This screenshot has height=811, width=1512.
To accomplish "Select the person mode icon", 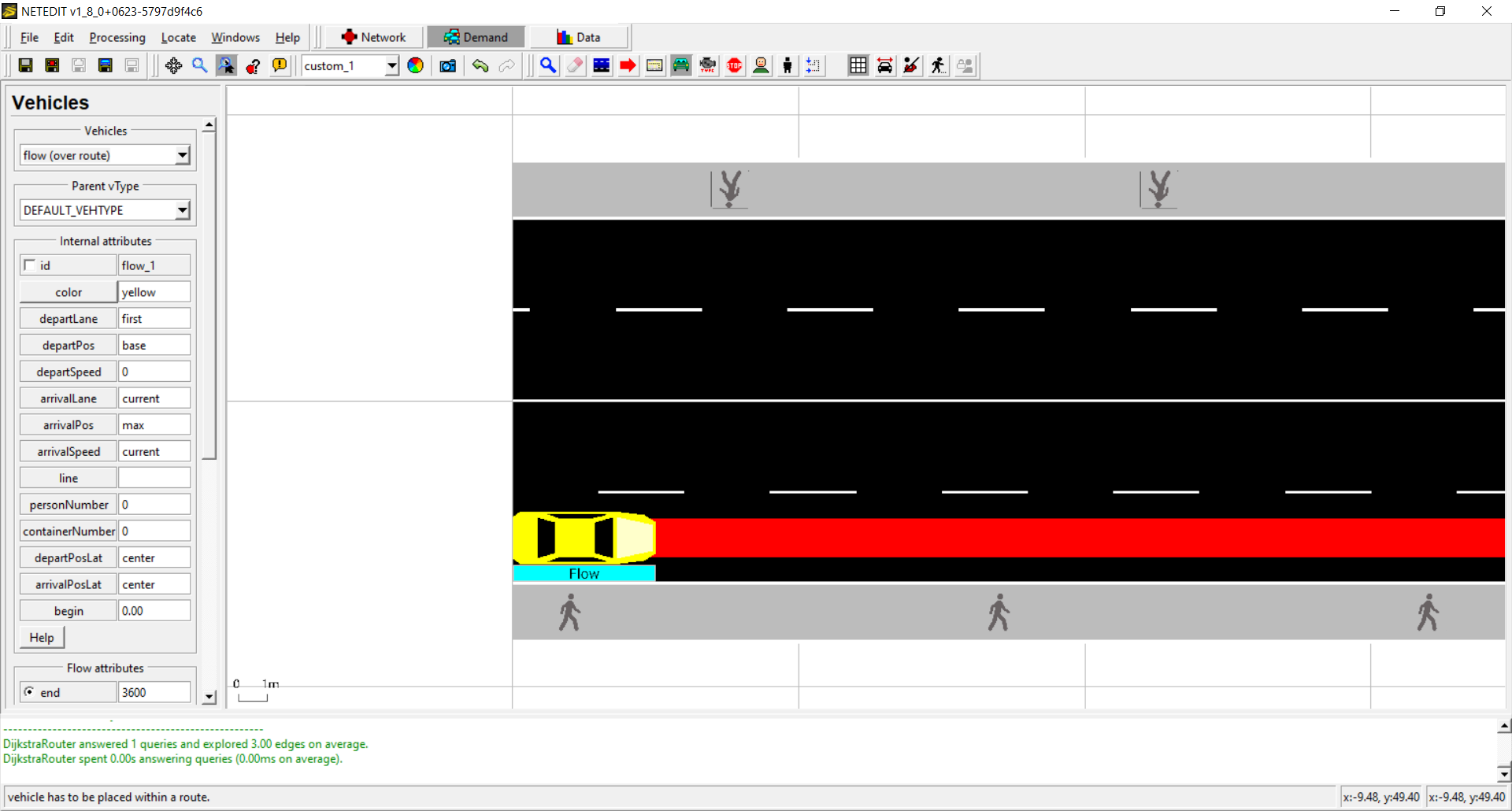I will pyautogui.click(x=787, y=66).
